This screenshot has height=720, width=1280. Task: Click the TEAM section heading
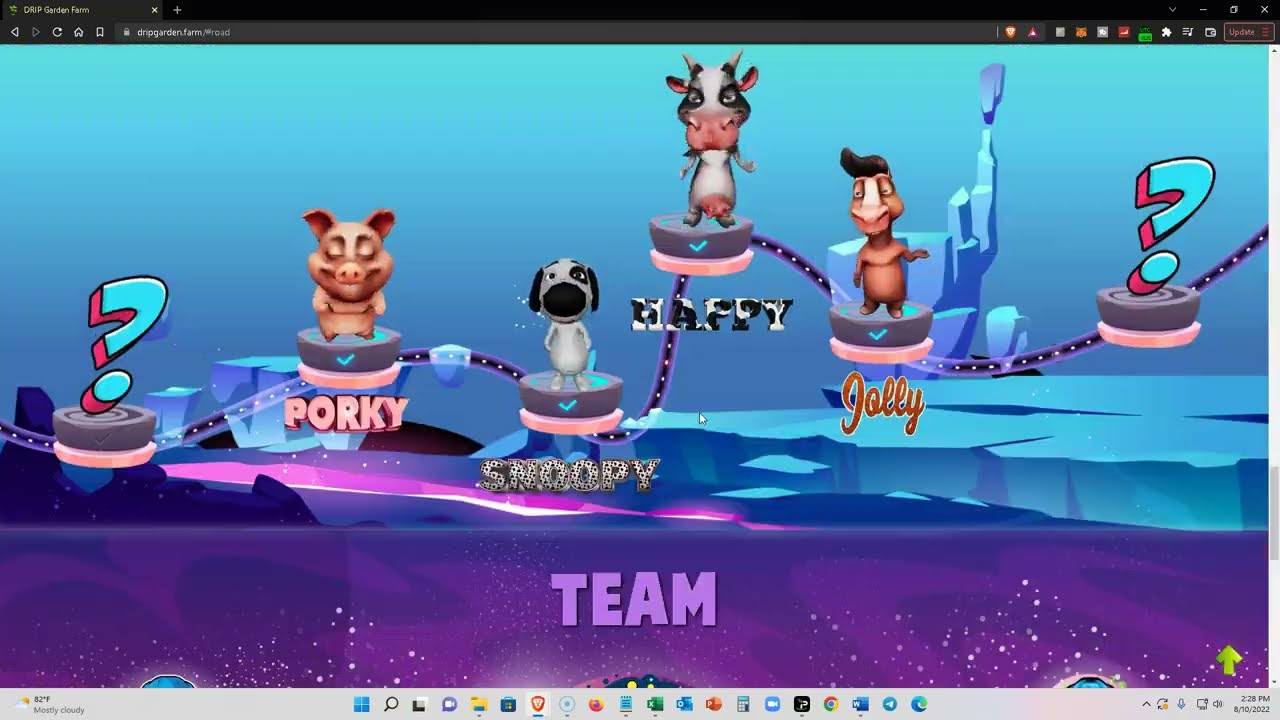click(x=634, y=600)
